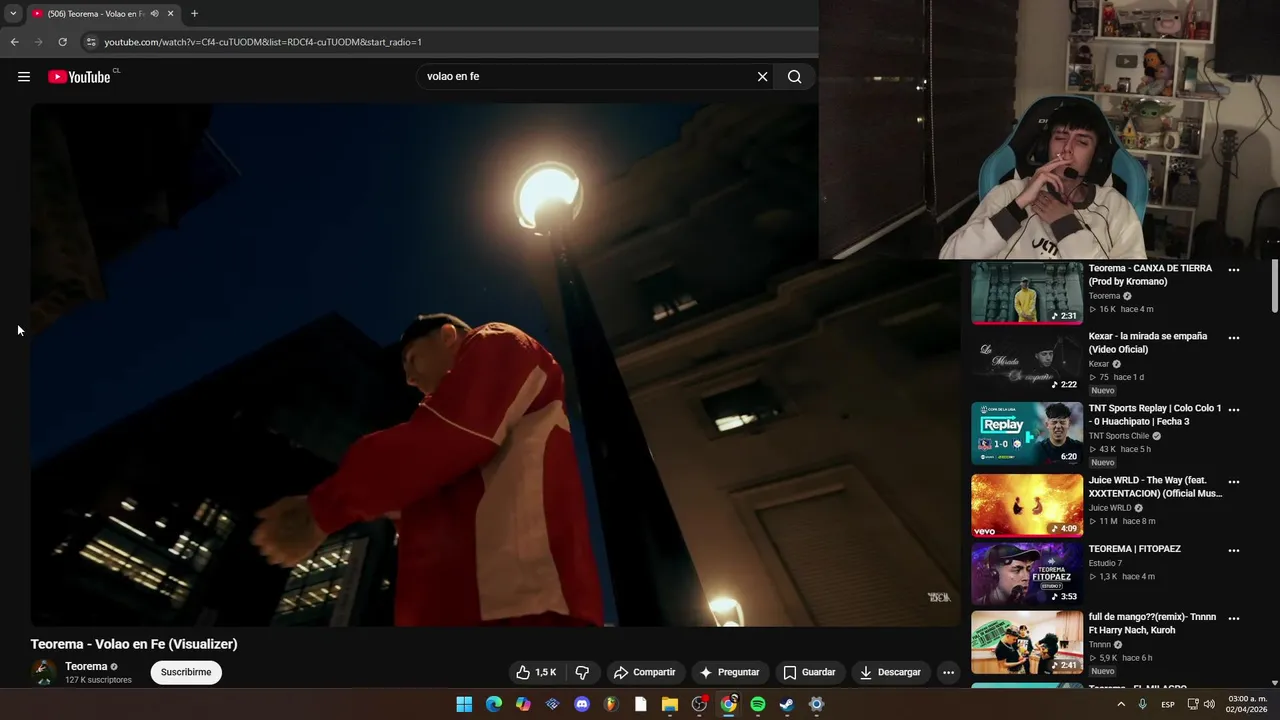This screenshot has height=720, width=1280.
Task: Change ESP input language
Action: point(1168,704)
